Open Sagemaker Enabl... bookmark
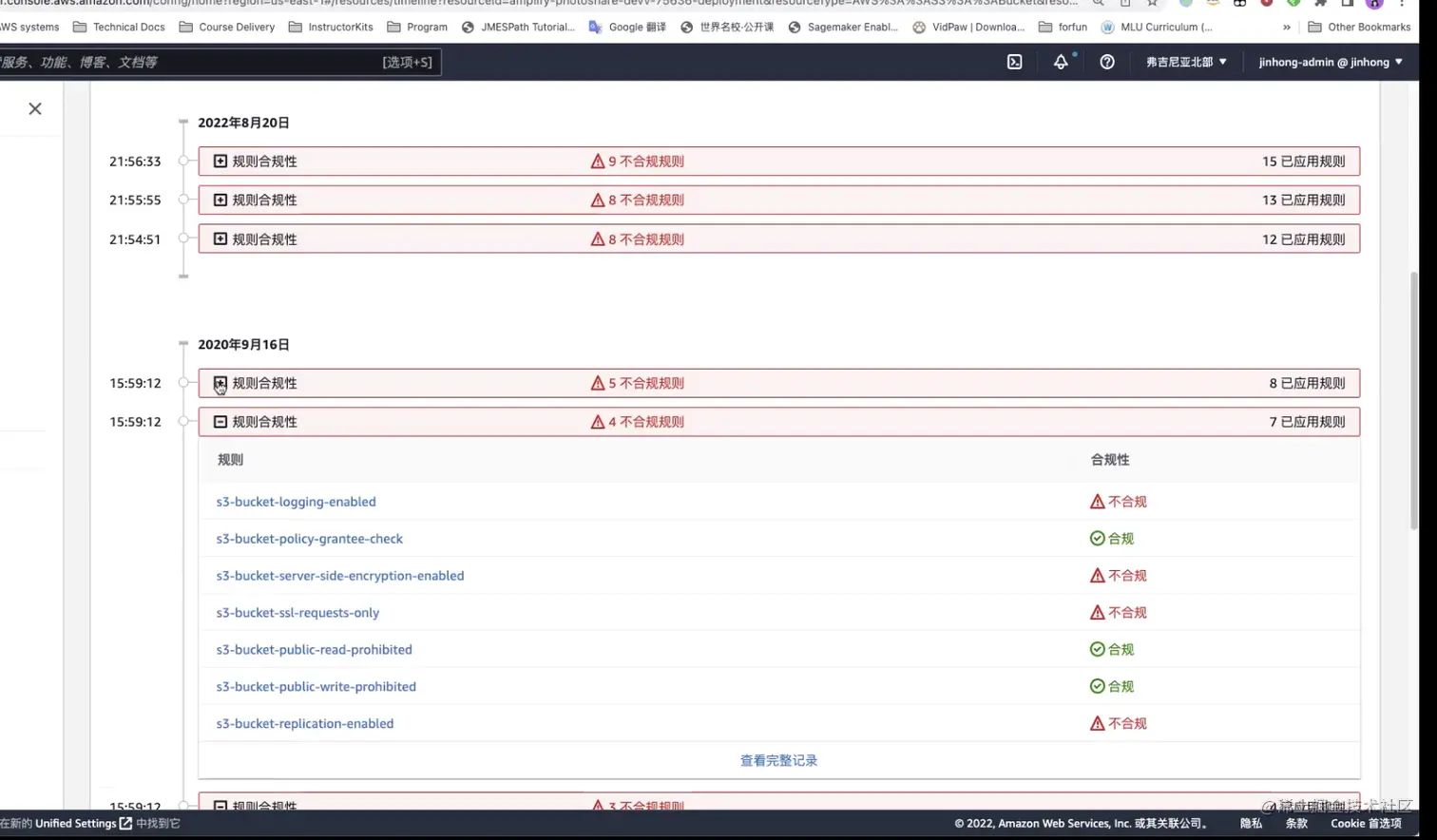The height and width of the screenshot is (840, 1437). tap(843, 27)
